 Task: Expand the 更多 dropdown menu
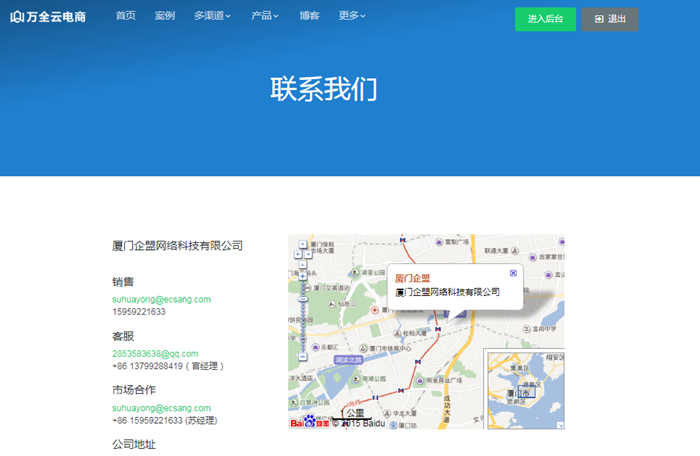click(352, 16)
